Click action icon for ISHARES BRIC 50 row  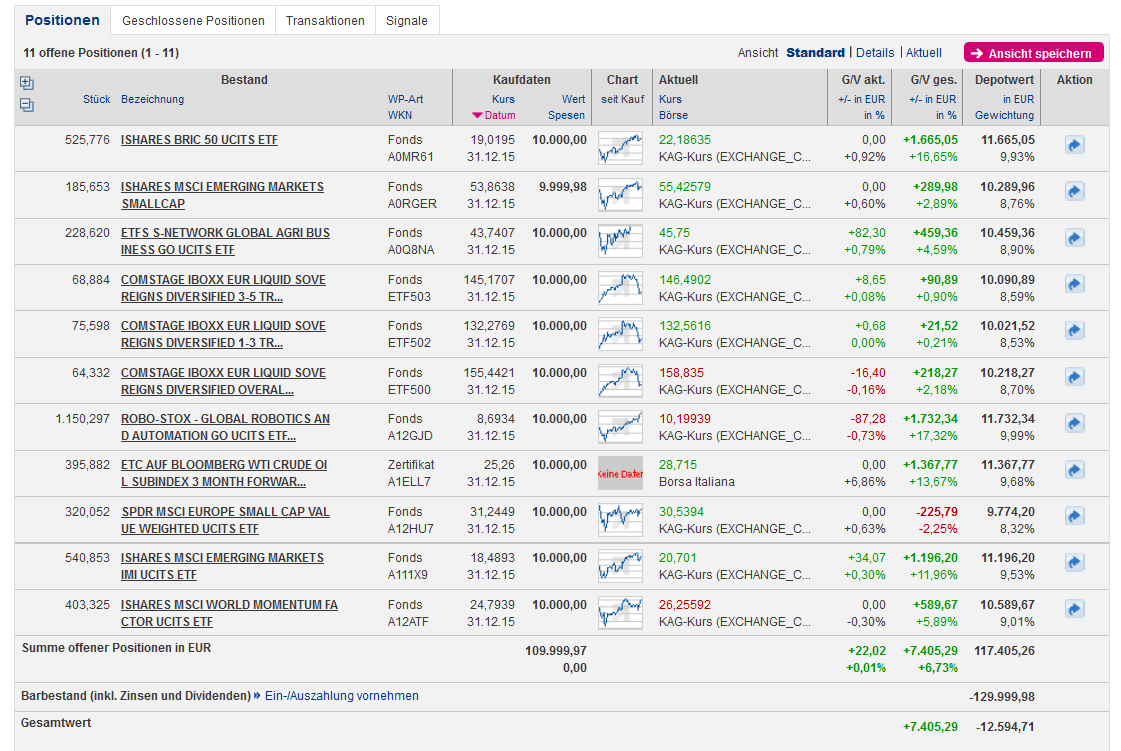click(1074, 146)
